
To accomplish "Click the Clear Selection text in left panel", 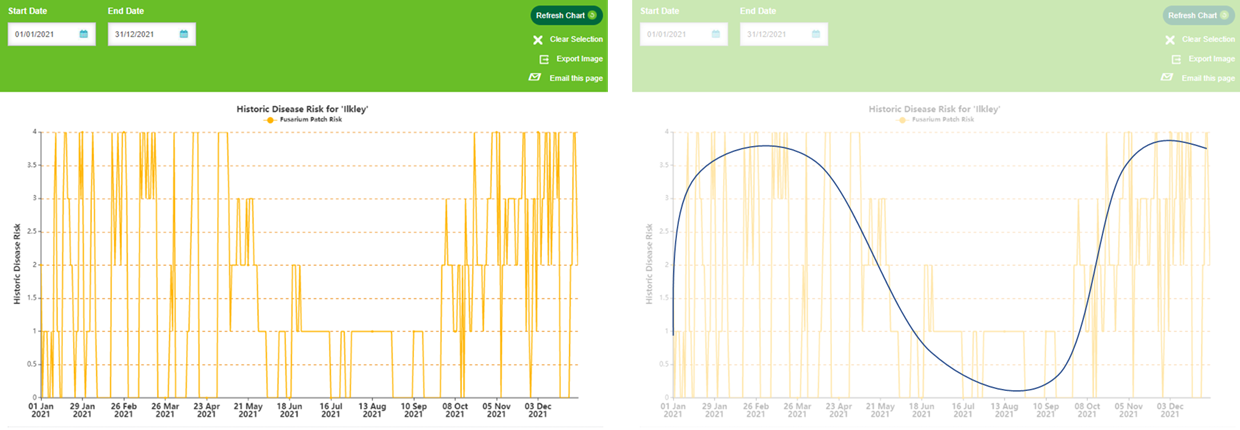I will tap(576, 40).
